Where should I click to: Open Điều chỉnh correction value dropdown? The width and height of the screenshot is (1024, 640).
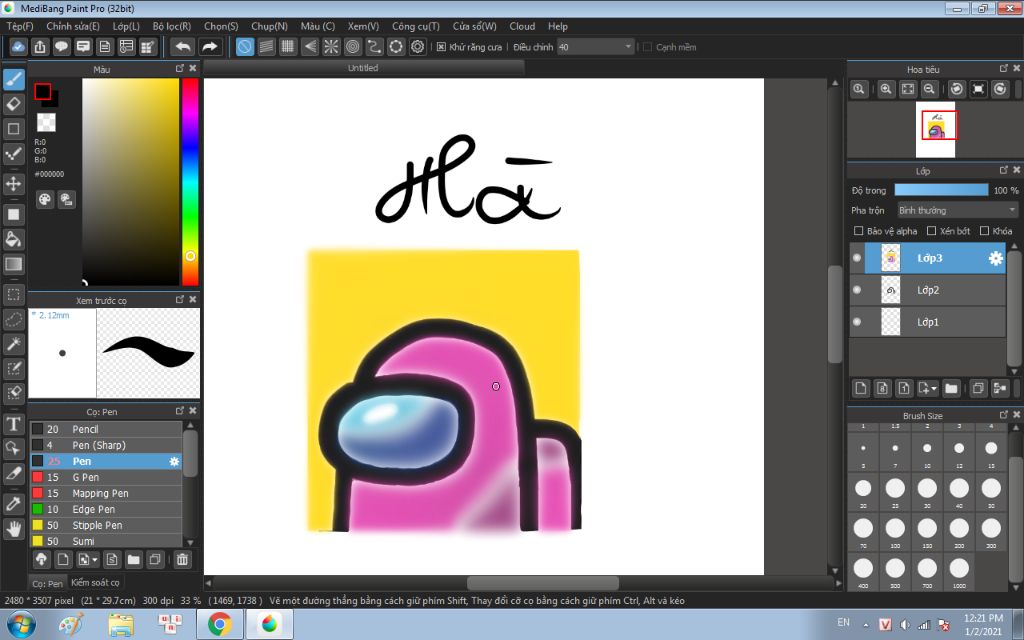tap(596, 47)
